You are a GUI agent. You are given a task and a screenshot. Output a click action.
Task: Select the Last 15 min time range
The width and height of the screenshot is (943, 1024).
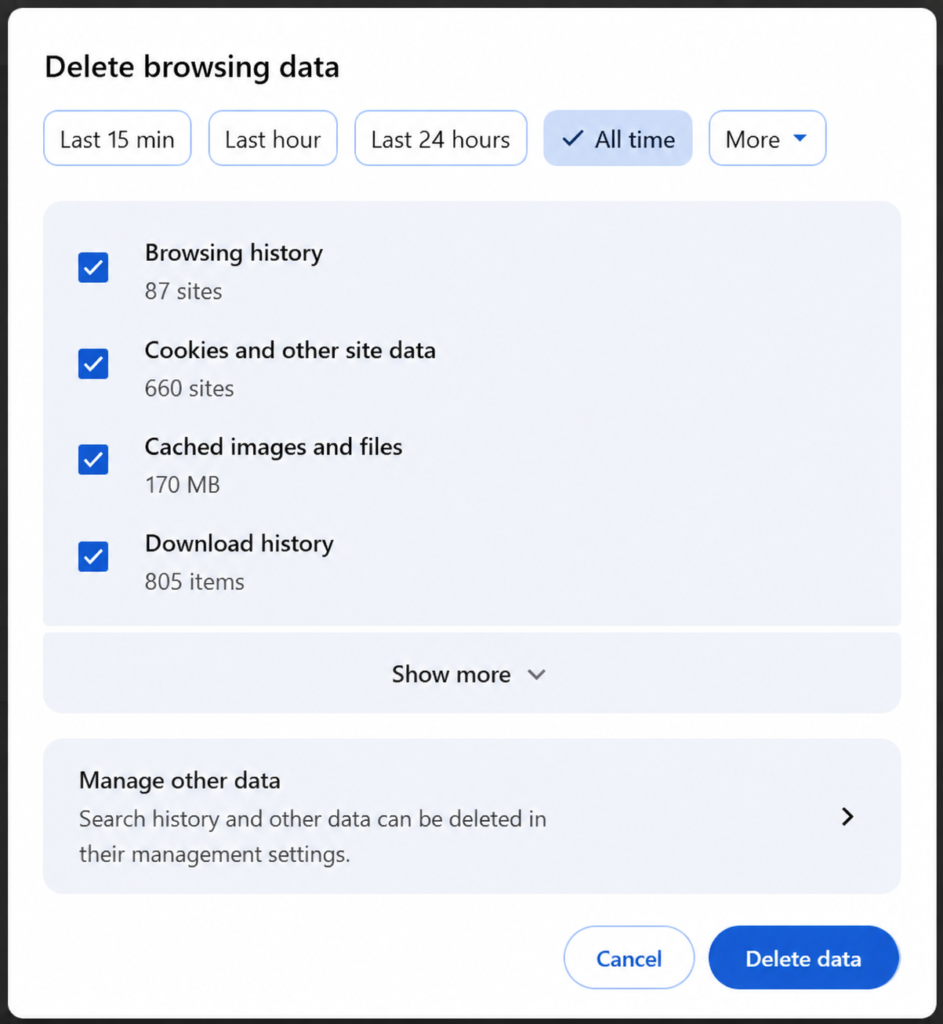coord(118,138)
